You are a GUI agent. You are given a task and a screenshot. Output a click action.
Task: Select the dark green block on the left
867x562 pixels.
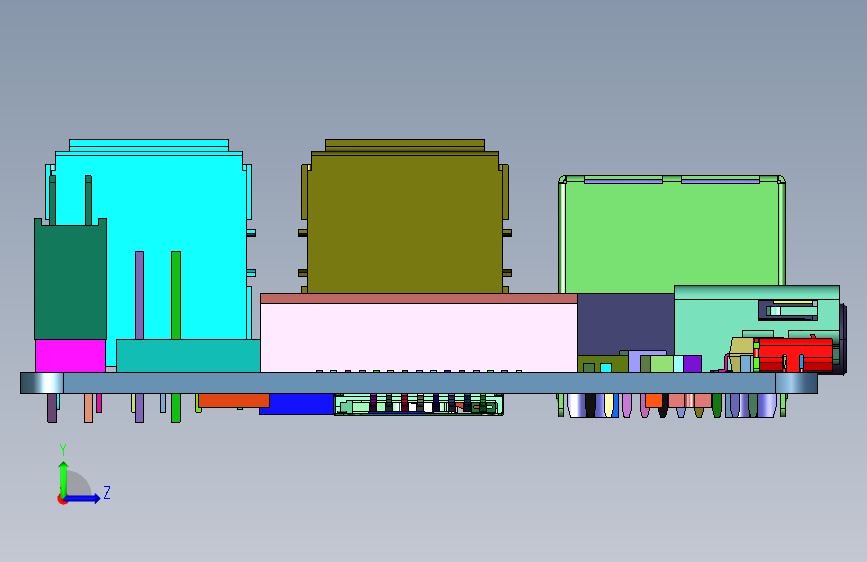[x=70, y=279]
